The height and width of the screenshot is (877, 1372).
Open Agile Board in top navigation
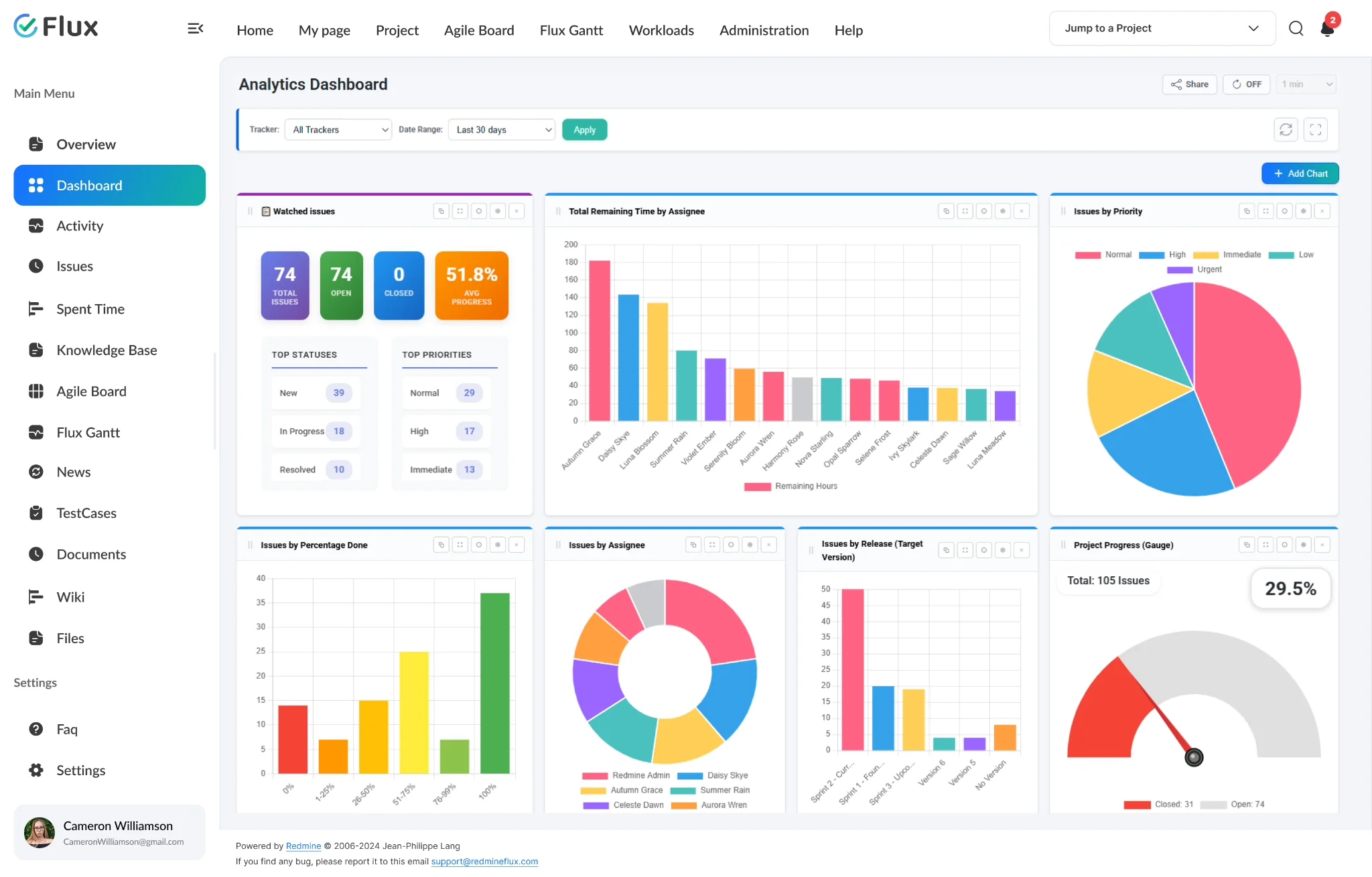click(479, 30)
